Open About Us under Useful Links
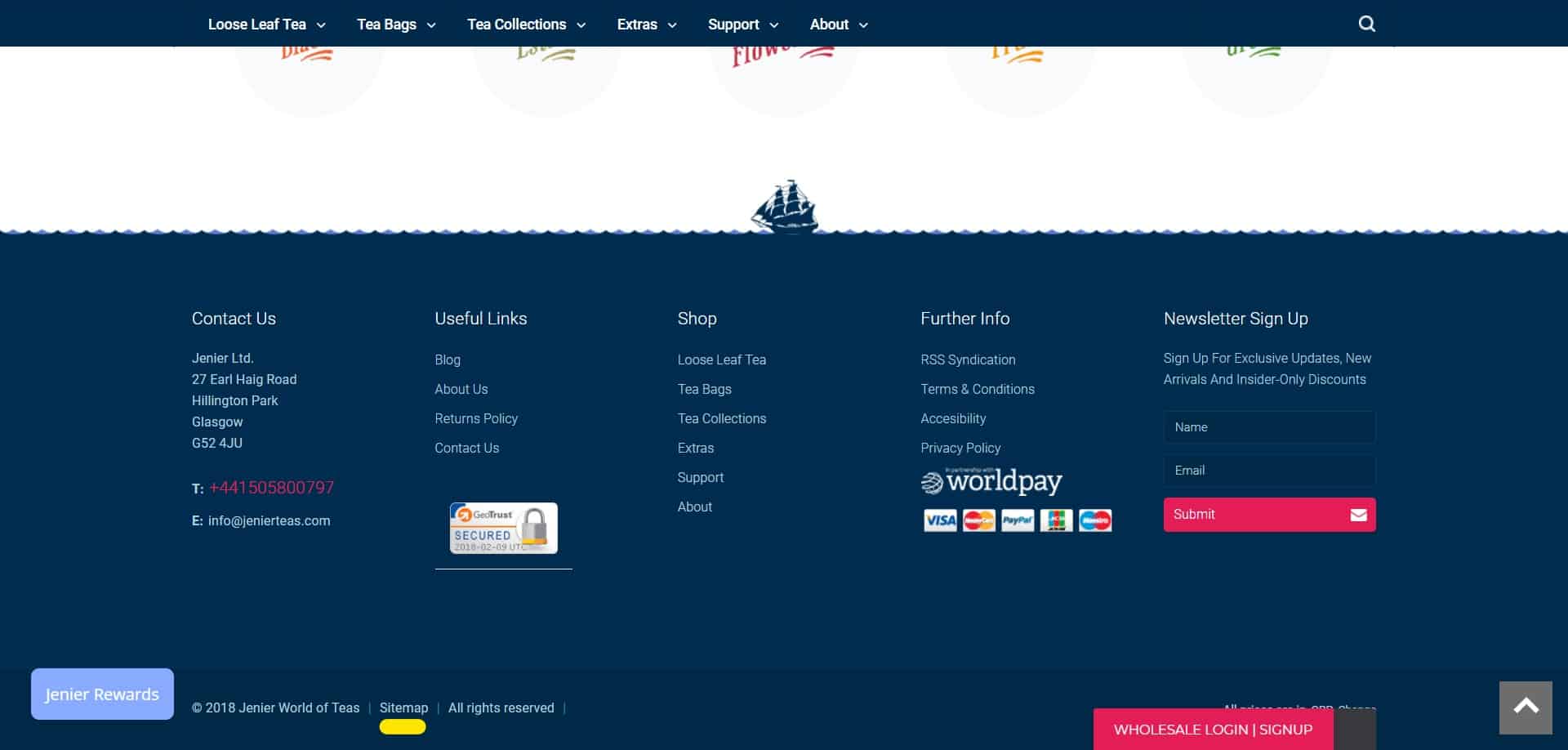 461,390
